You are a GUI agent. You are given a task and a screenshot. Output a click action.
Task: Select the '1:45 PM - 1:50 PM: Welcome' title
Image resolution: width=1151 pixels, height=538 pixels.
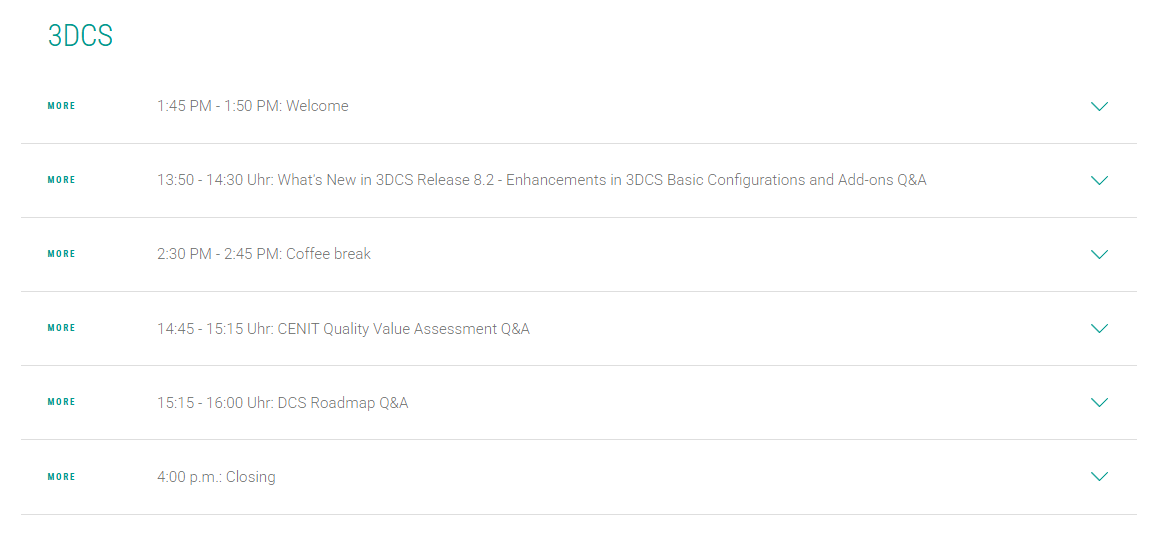(252, 106)
